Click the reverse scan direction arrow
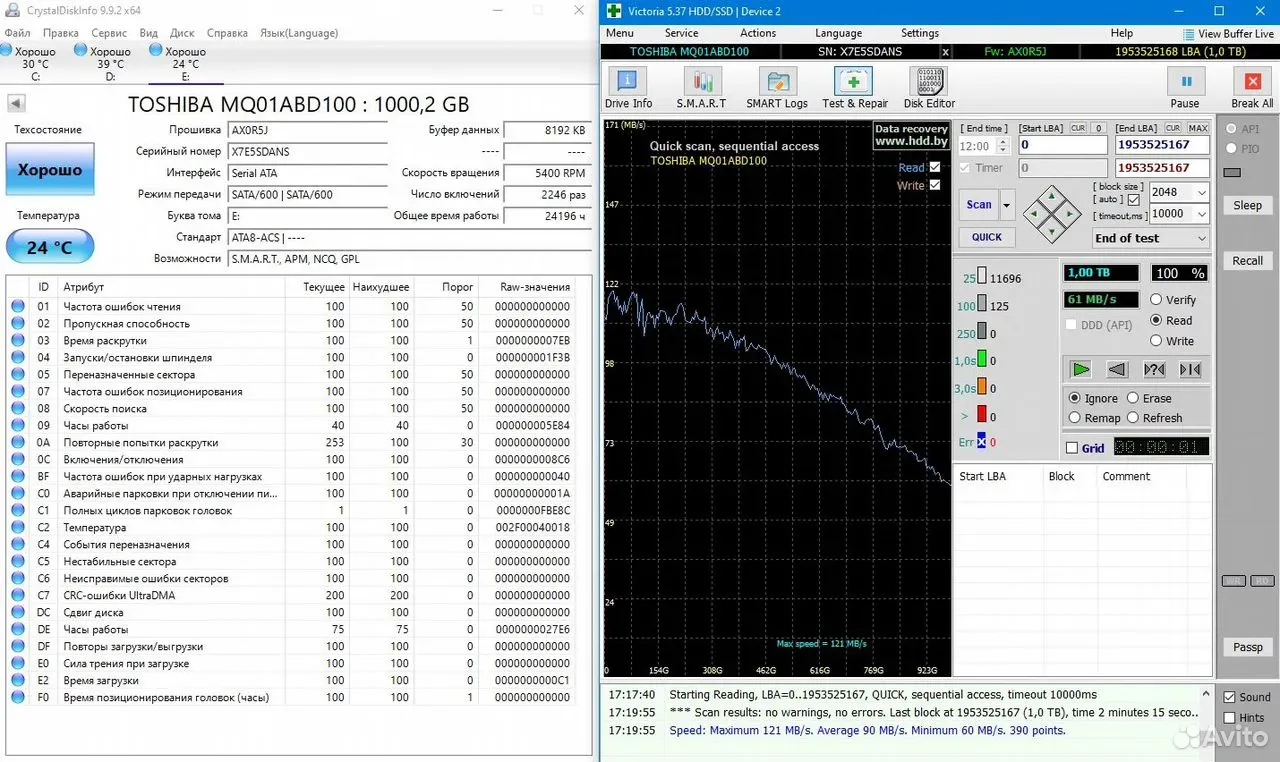 point(1118,369)
